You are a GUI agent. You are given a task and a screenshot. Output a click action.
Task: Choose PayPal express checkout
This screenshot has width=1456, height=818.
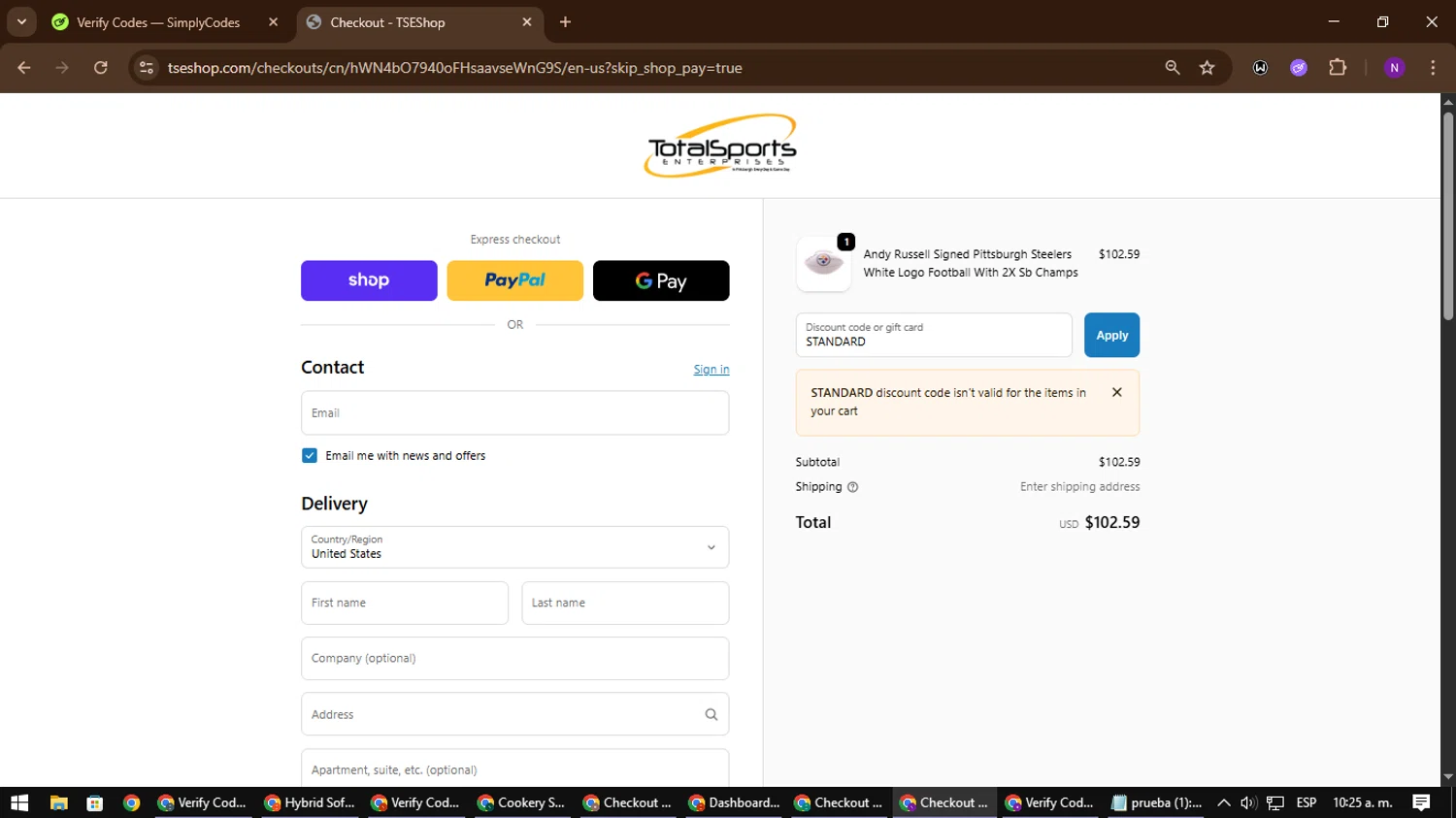514,280
